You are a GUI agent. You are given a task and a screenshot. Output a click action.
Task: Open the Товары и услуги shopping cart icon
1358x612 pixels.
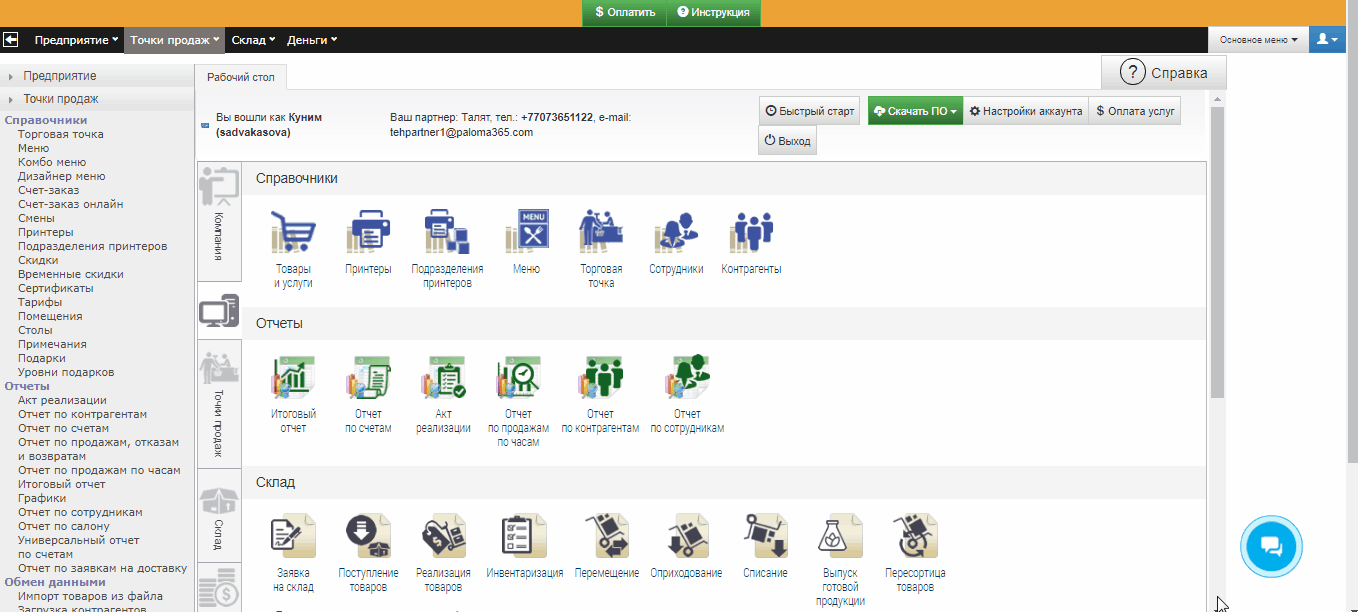pyautogui.click(x=293, y=232)
